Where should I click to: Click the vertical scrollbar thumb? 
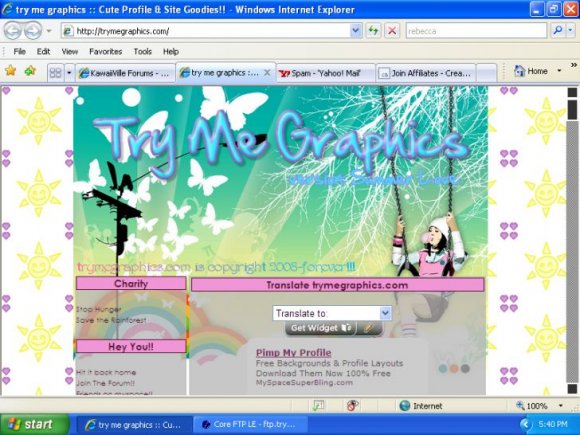tap(572, 110)
